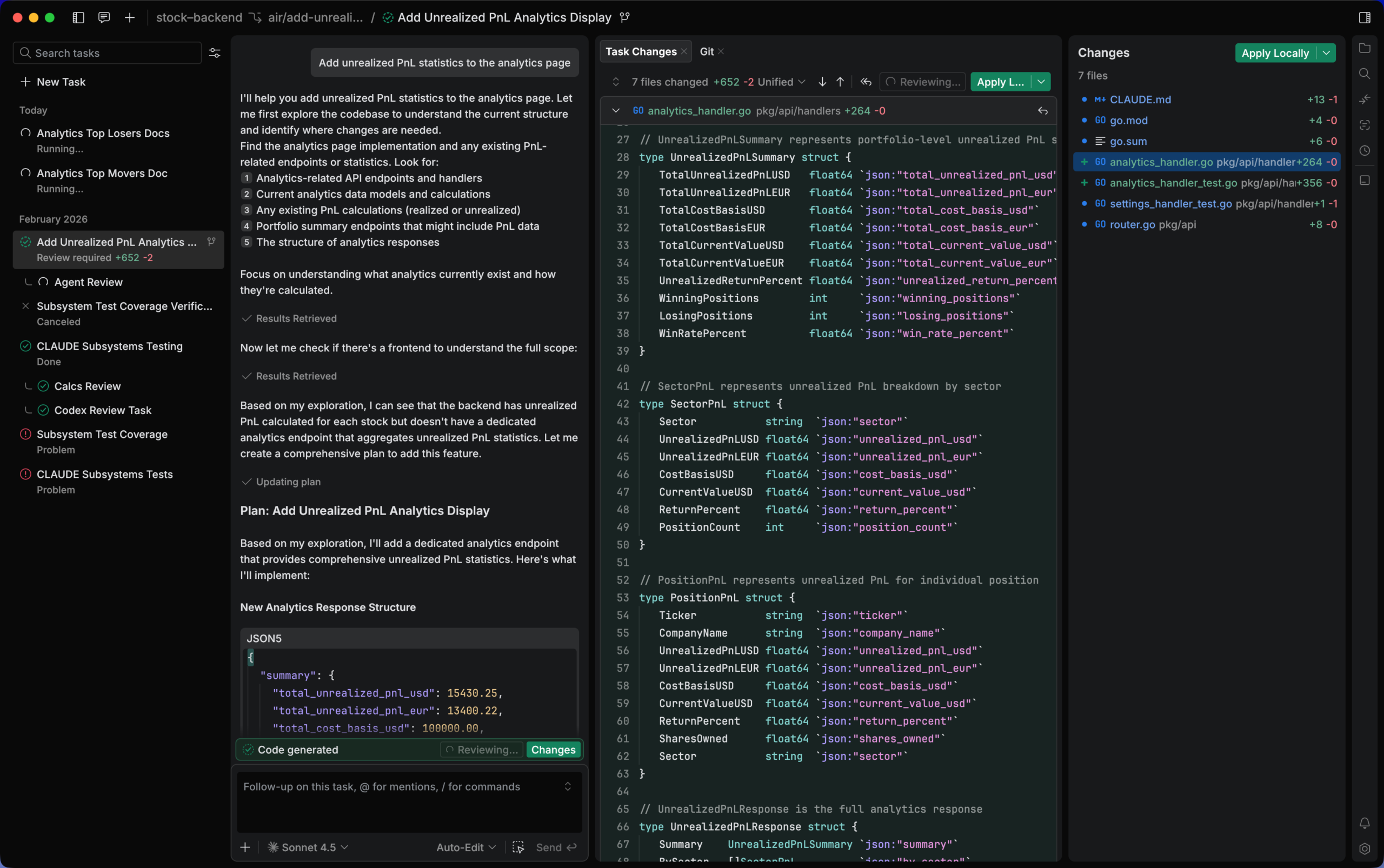This screenshot has width=1384, height=868.
Task: Toggle the left sidebar panel icon
Action: (x=78, y=17)
